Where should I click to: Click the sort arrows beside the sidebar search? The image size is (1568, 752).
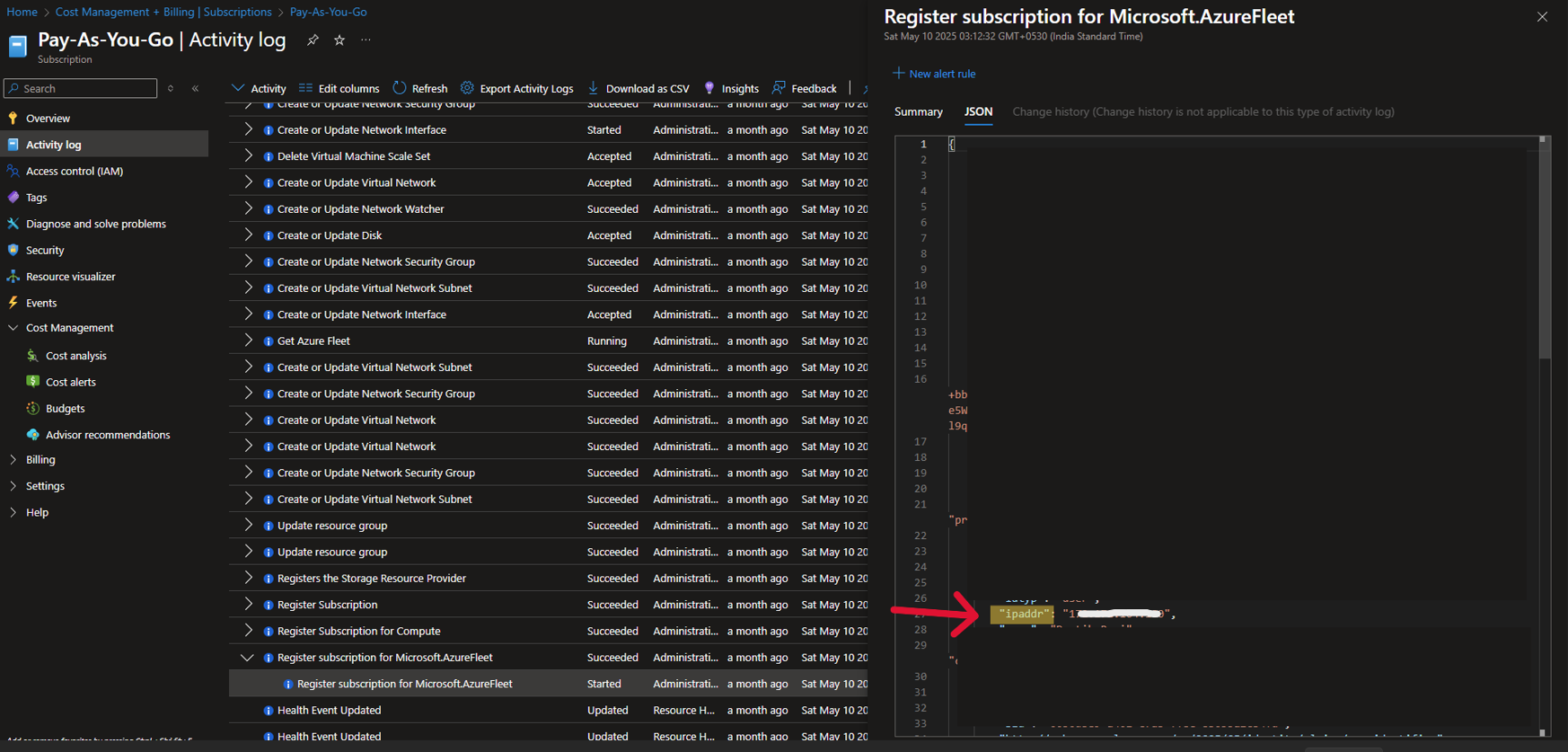[171, 88]
